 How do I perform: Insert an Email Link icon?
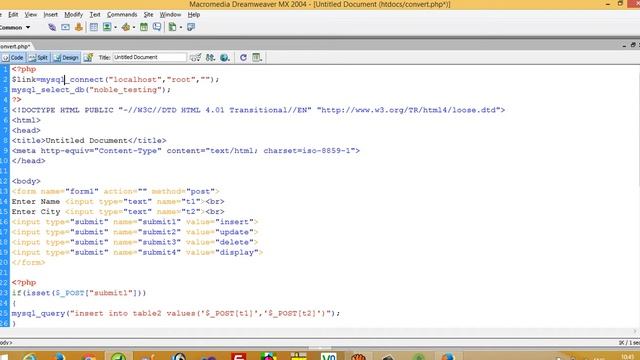[x=65, y=27]
